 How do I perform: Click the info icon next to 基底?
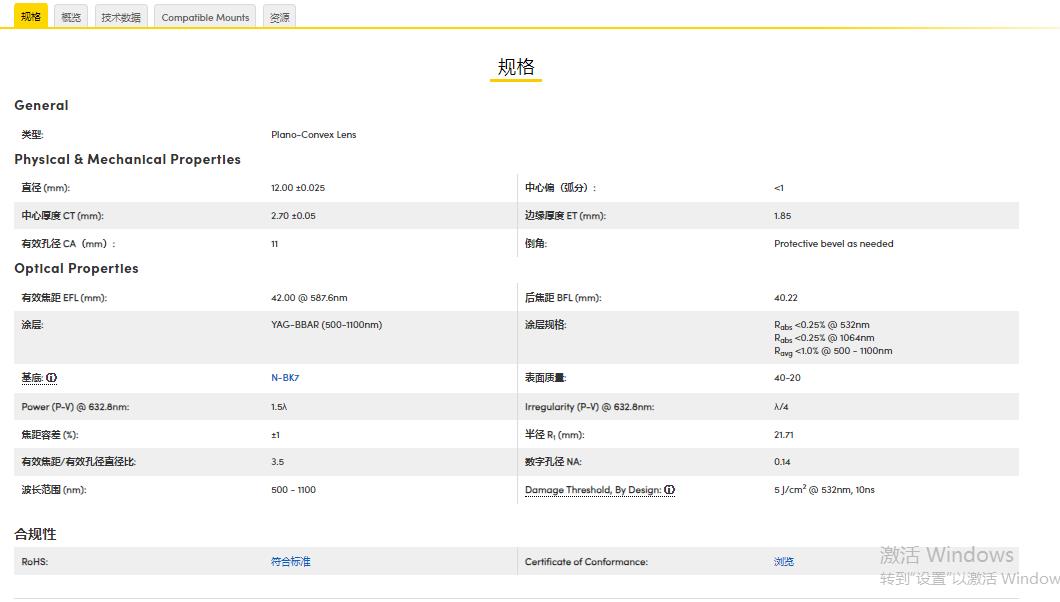pos(52,377)
